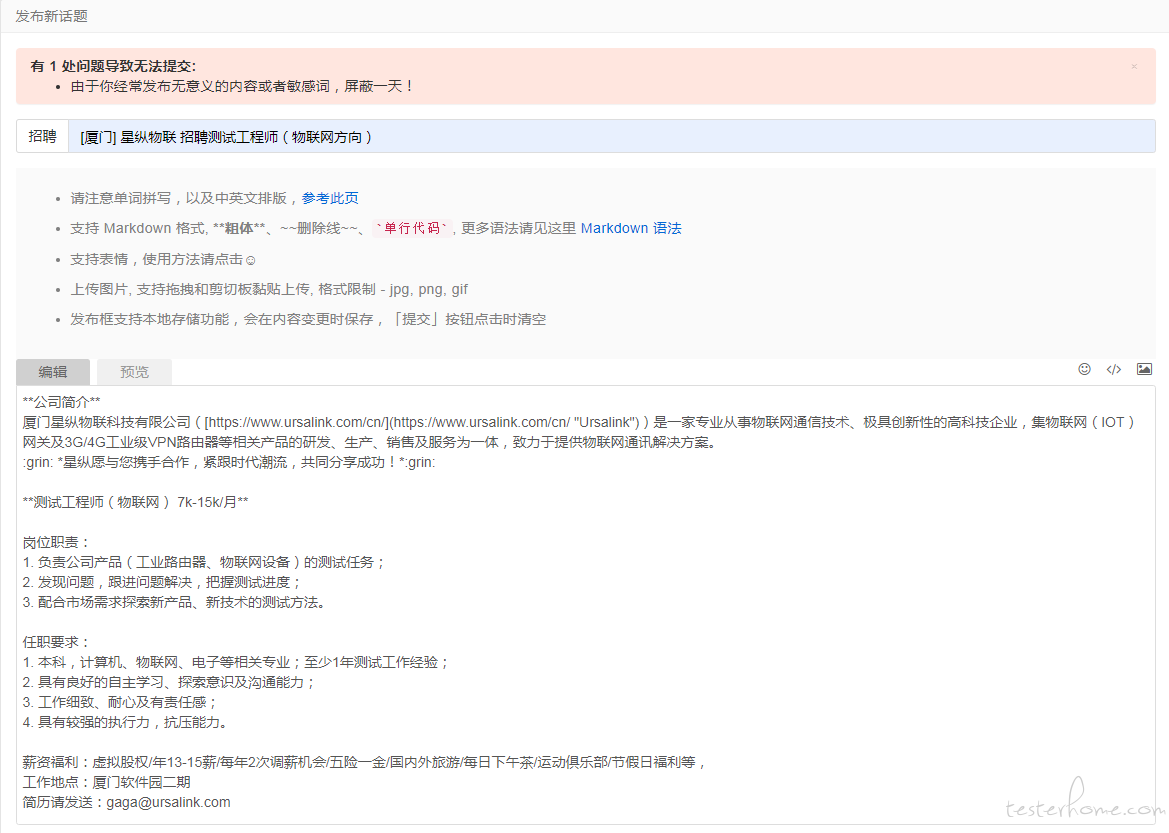Image resolution: width=1169 pixels, height=833 pixels.
Task: Open the Markdown 语法 link
Action: pos(631,228)
